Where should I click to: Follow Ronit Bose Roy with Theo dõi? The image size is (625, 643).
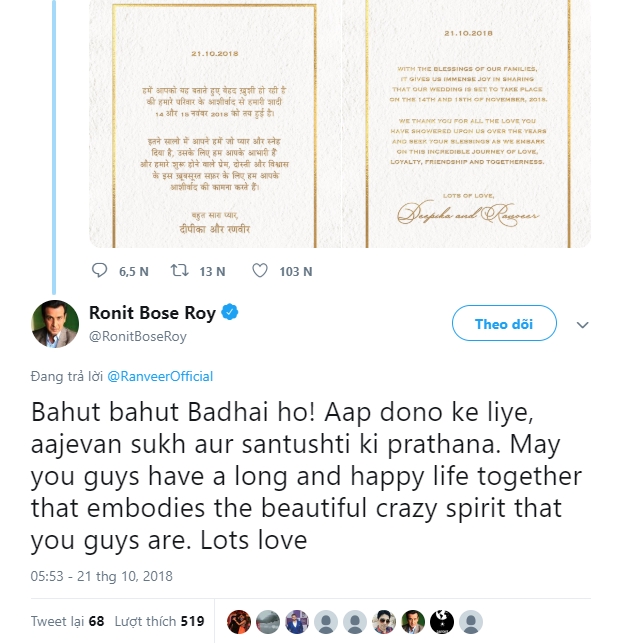tap(503, 324)
